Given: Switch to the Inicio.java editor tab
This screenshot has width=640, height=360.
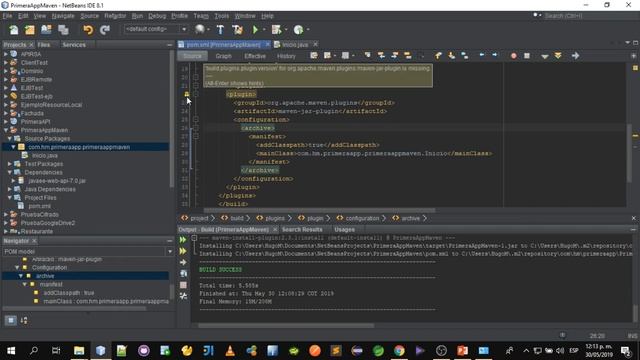Looking at the screenshot, I should click(x=295, y=44).
